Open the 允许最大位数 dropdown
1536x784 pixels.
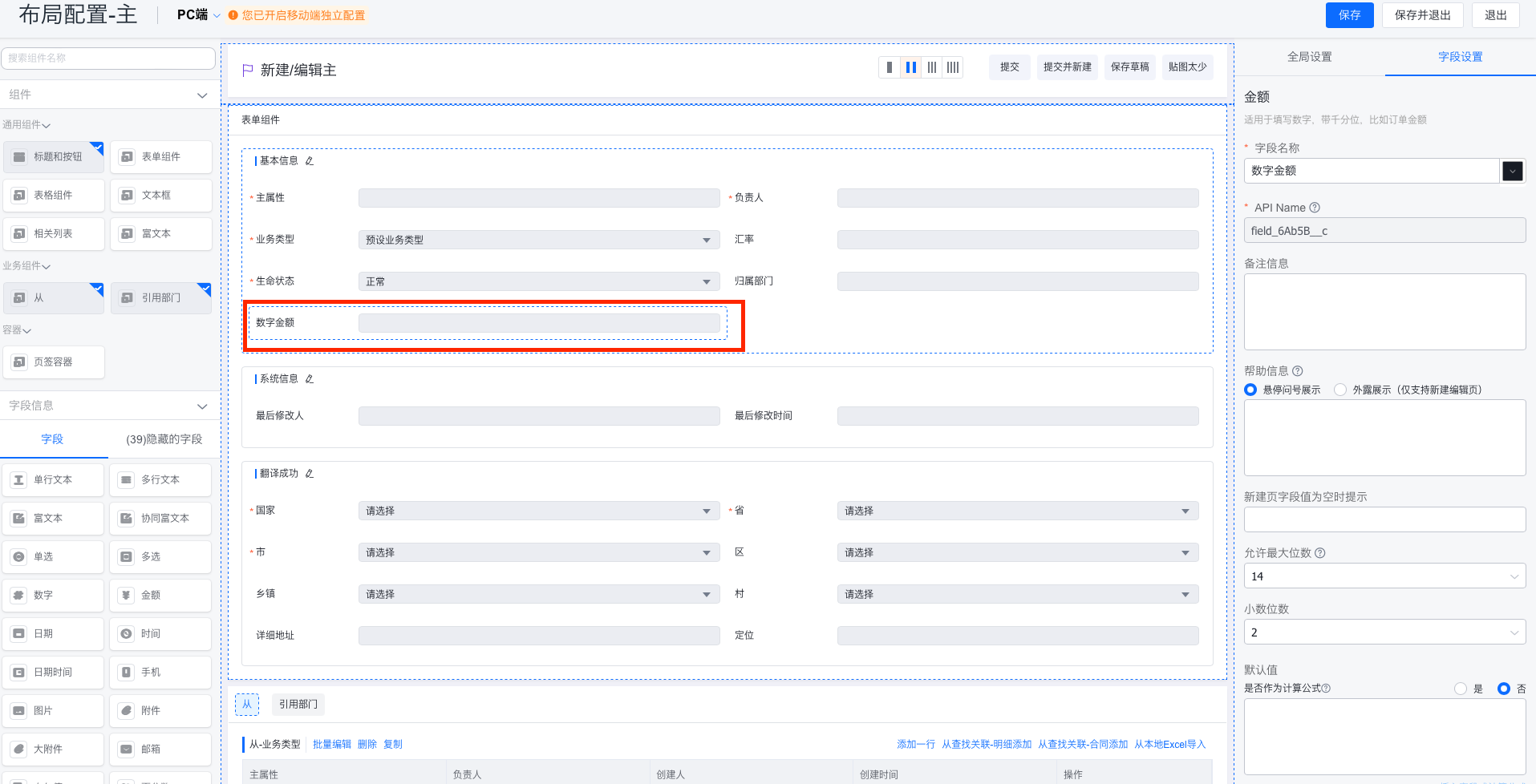(x=1384, y=576)
